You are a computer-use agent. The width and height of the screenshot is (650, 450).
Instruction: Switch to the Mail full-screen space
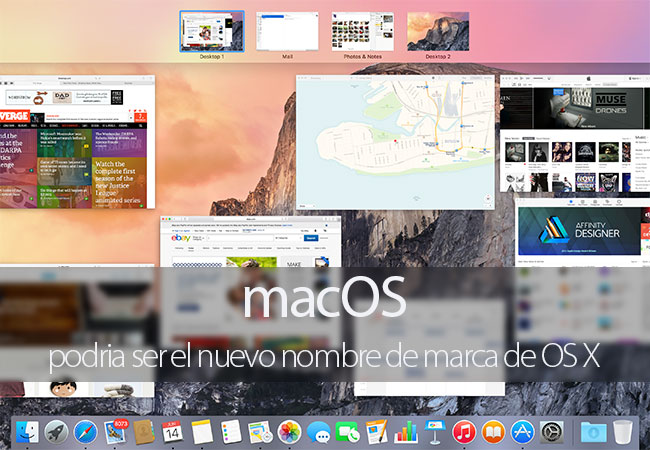287,31
